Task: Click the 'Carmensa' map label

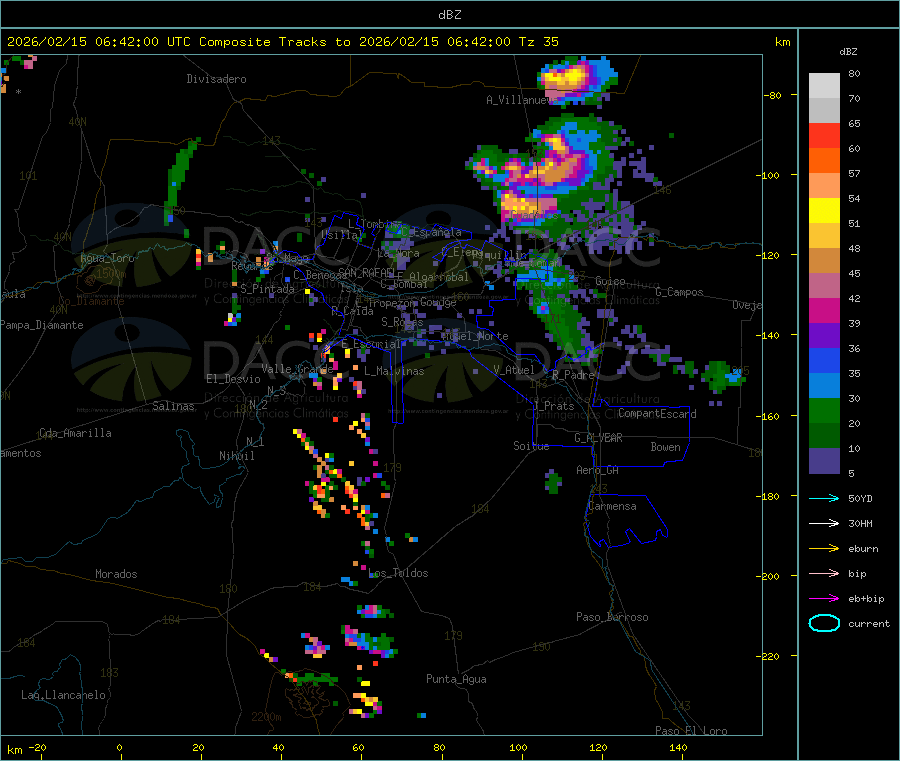Action: (x=612, y=506)
